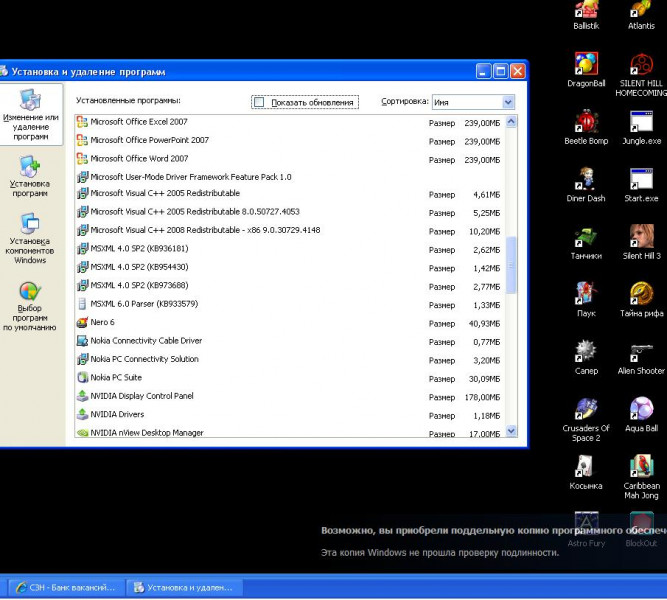Launch the Aqua Ball desktop icon
Viewport: 667px width, 600px height.
point(641,414)
